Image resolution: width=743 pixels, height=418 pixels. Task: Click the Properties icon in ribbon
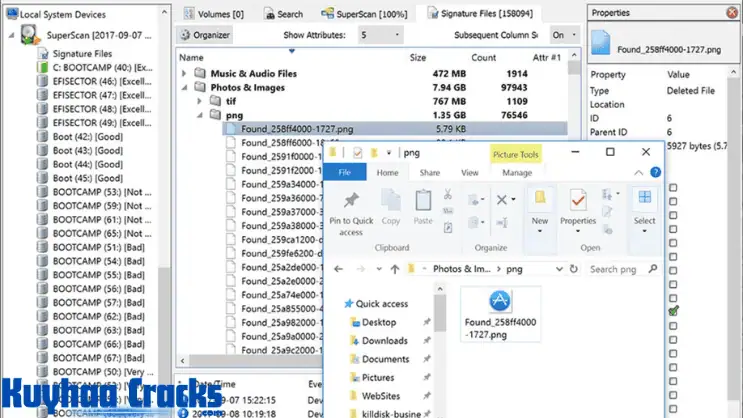pos(577,201)
